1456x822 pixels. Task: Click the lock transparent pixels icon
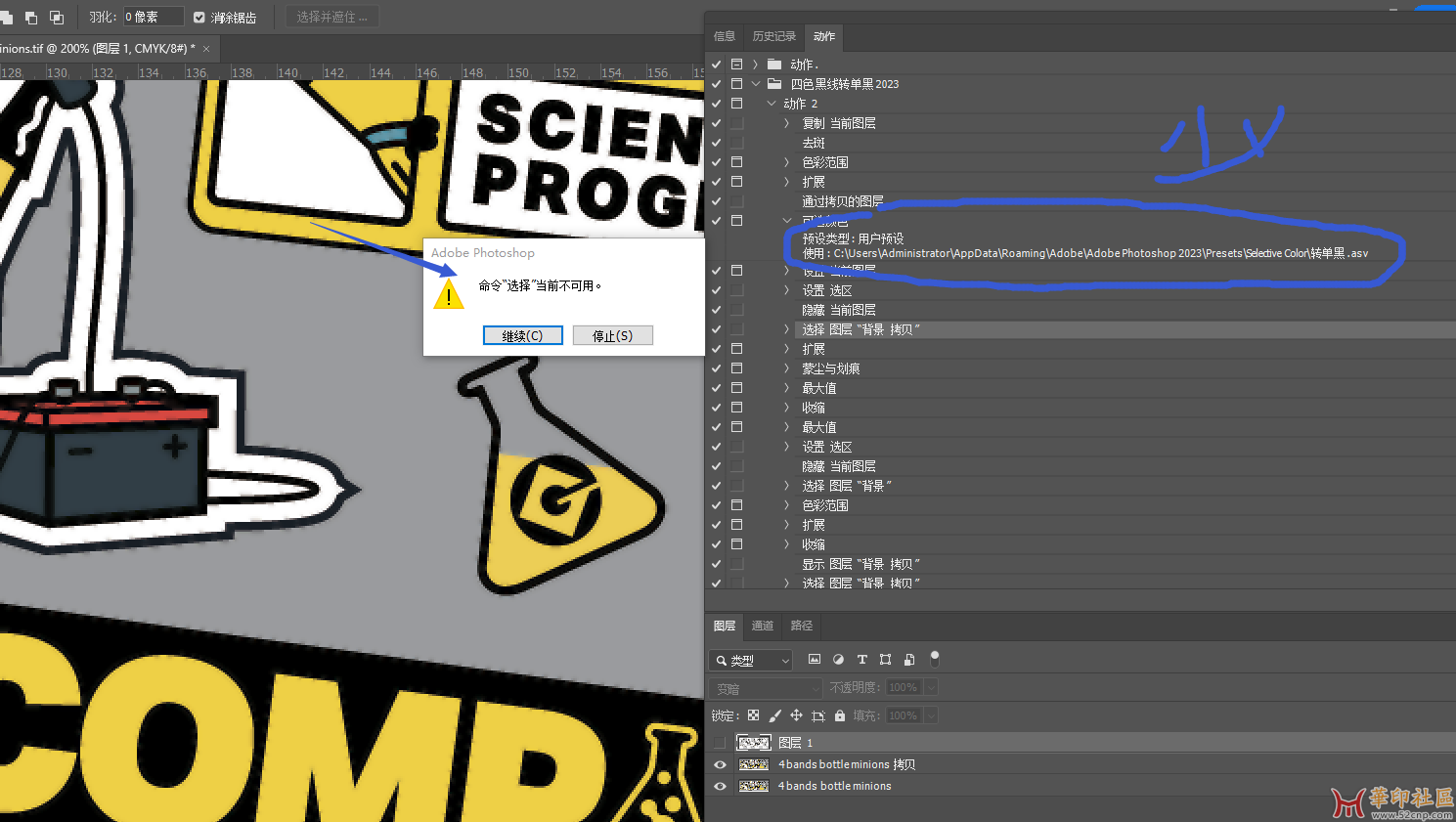point(753,715)
